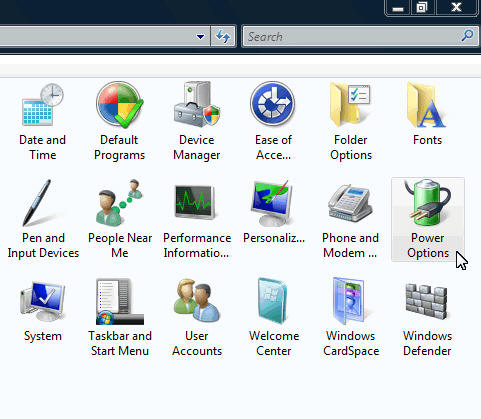Screen dimensions: 481x419
Task: Launch Windows Defender
Action: pyautogui.click(x=427, y=317)
